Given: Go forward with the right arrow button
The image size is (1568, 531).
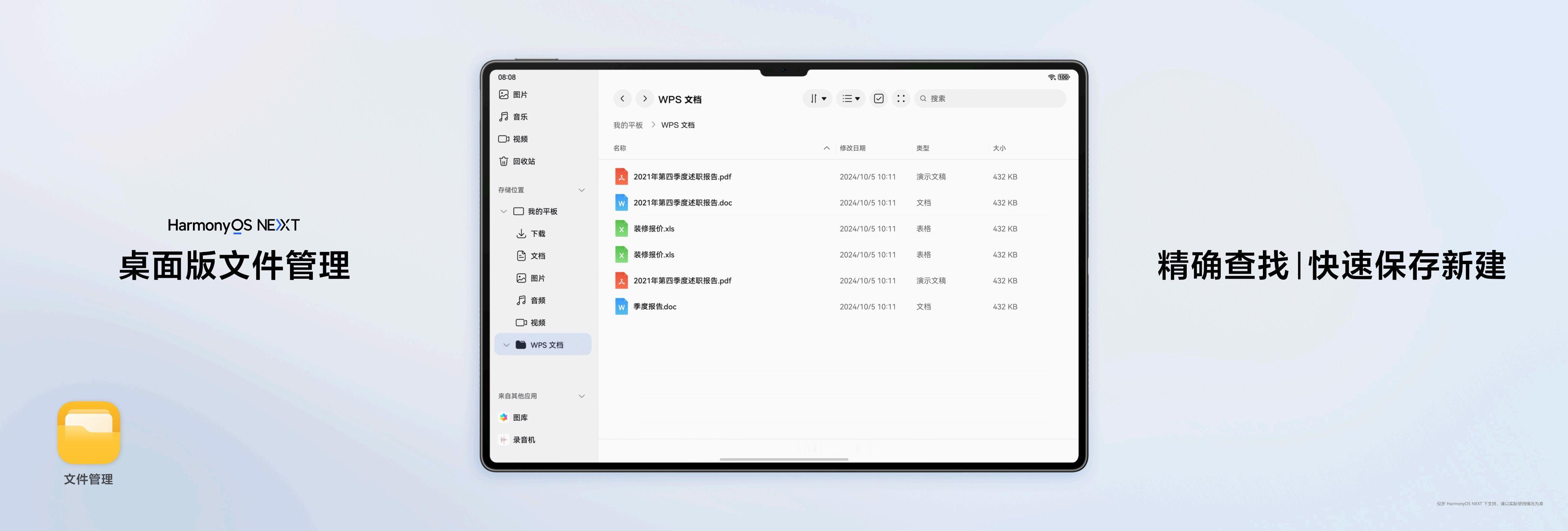Looking at the screenshot, I should tap(645, 99).
